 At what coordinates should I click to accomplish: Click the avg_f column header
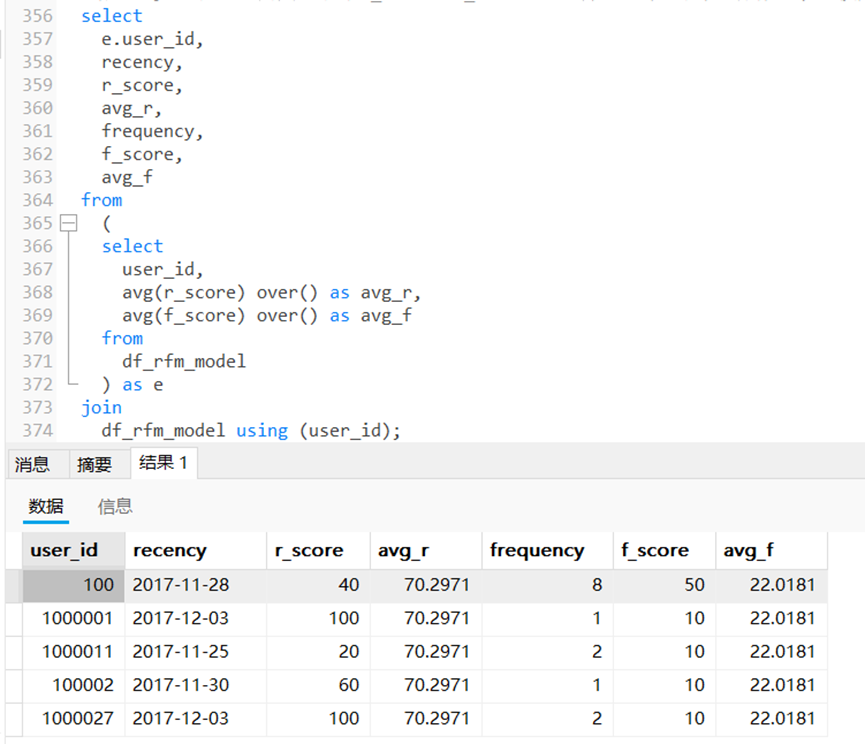771,550
